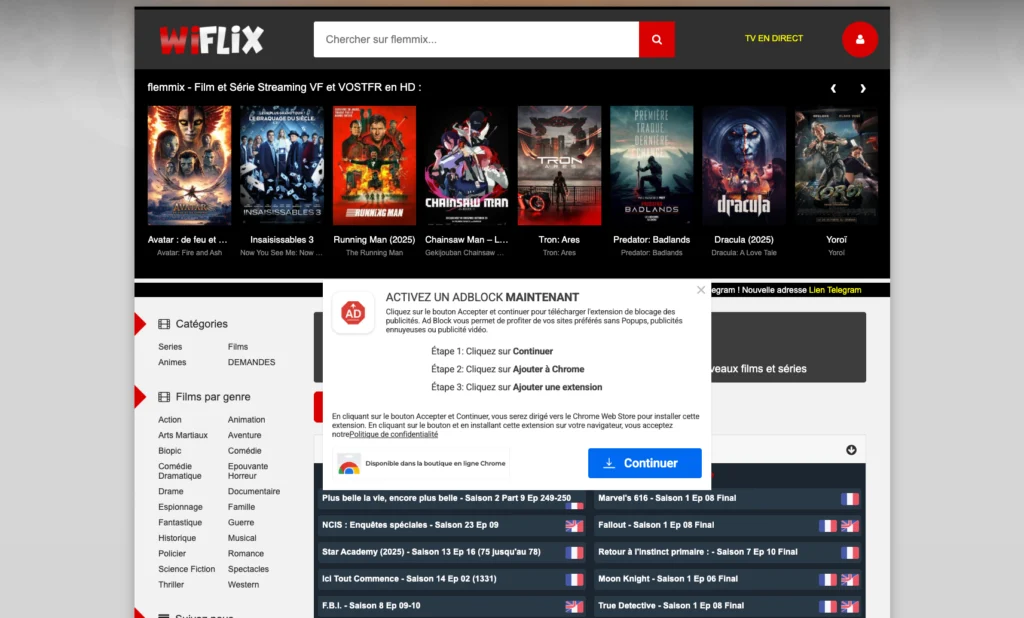Open the Insaisissables 3 poster
The width and height of the screenshot is (1024, 618).
pos(281,165)
